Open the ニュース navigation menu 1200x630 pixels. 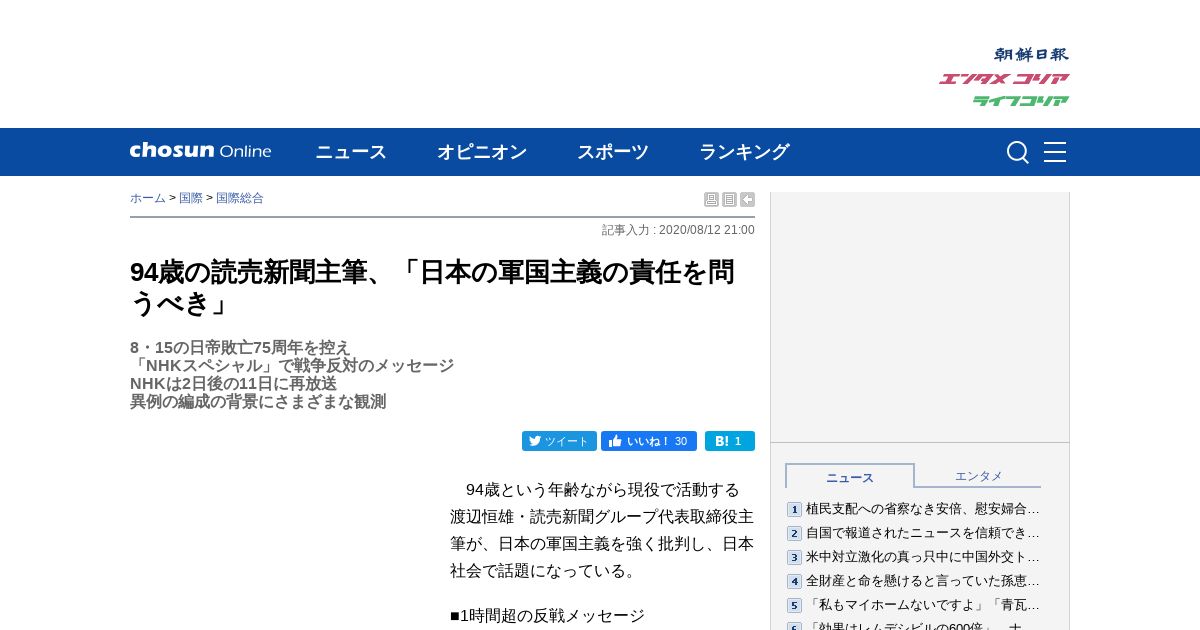pyautogui.click(x=351, y=152)
